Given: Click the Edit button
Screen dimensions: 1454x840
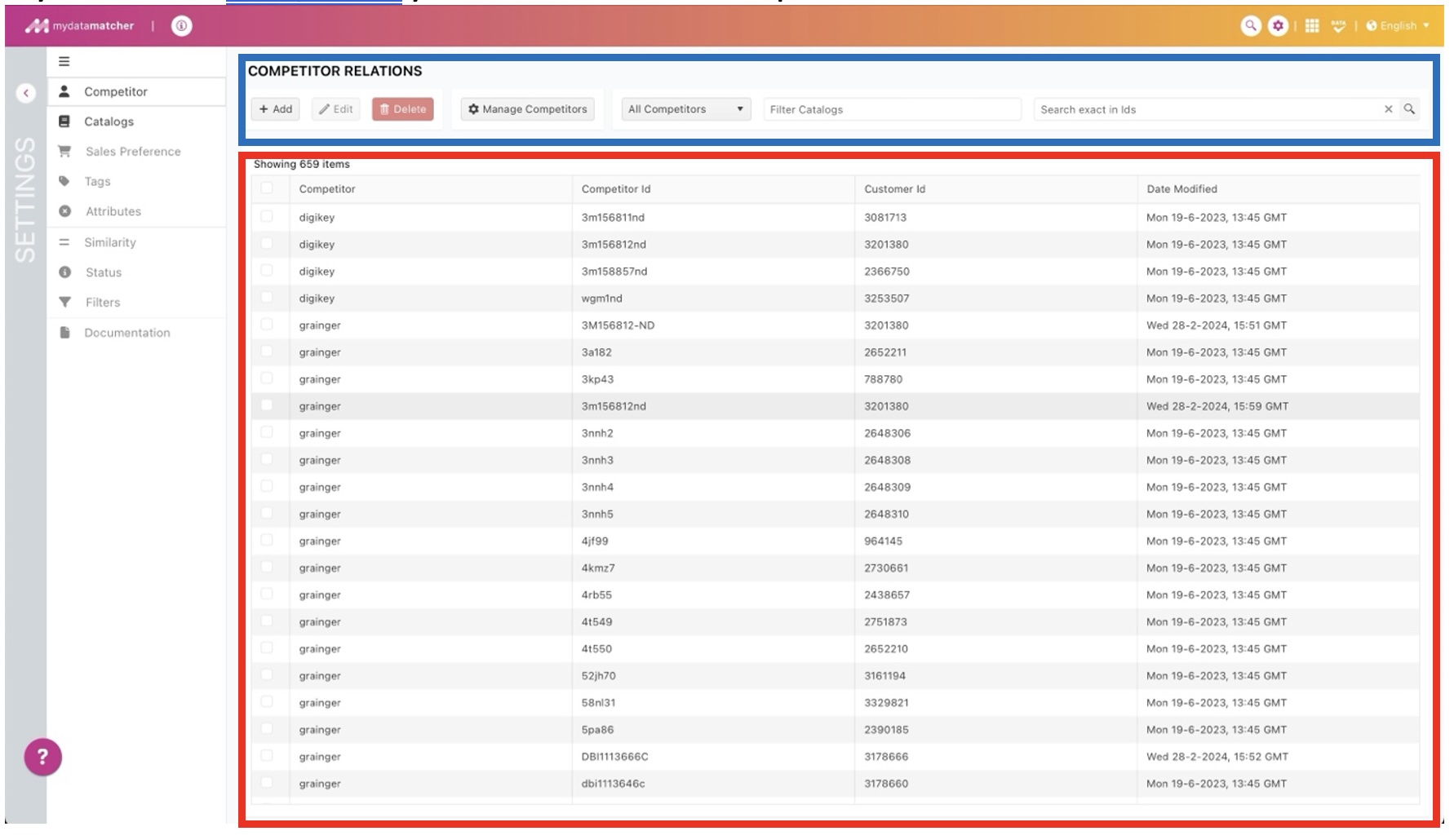Looking at the screenshot, I should point(336,109).
